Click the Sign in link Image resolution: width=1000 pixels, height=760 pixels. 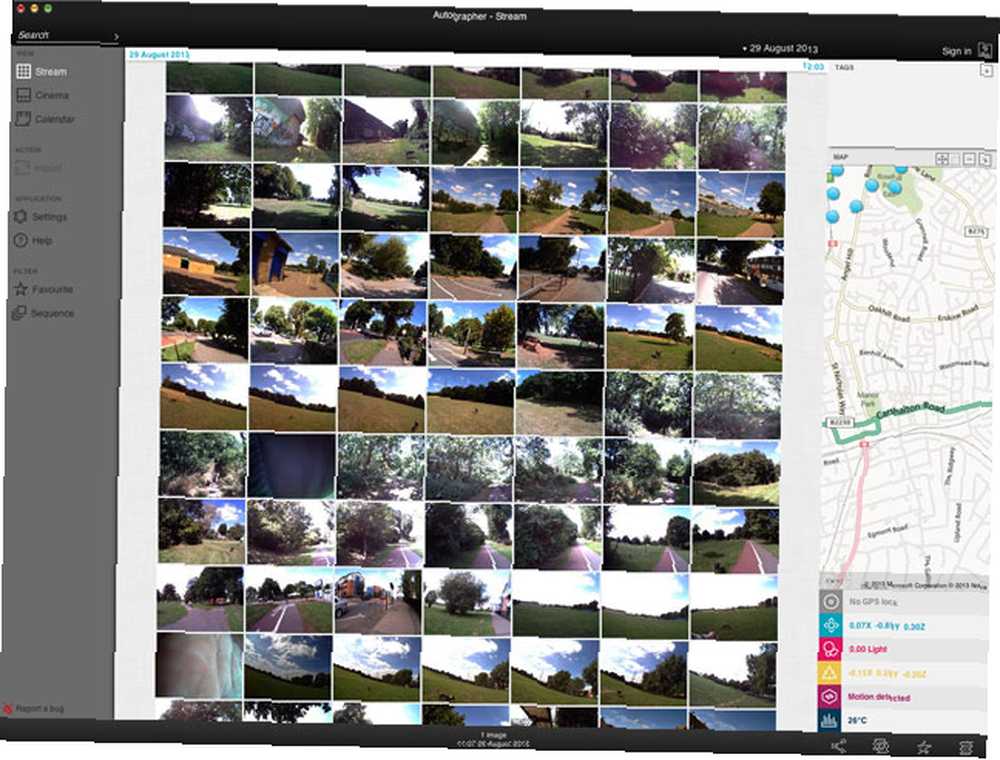957,51
